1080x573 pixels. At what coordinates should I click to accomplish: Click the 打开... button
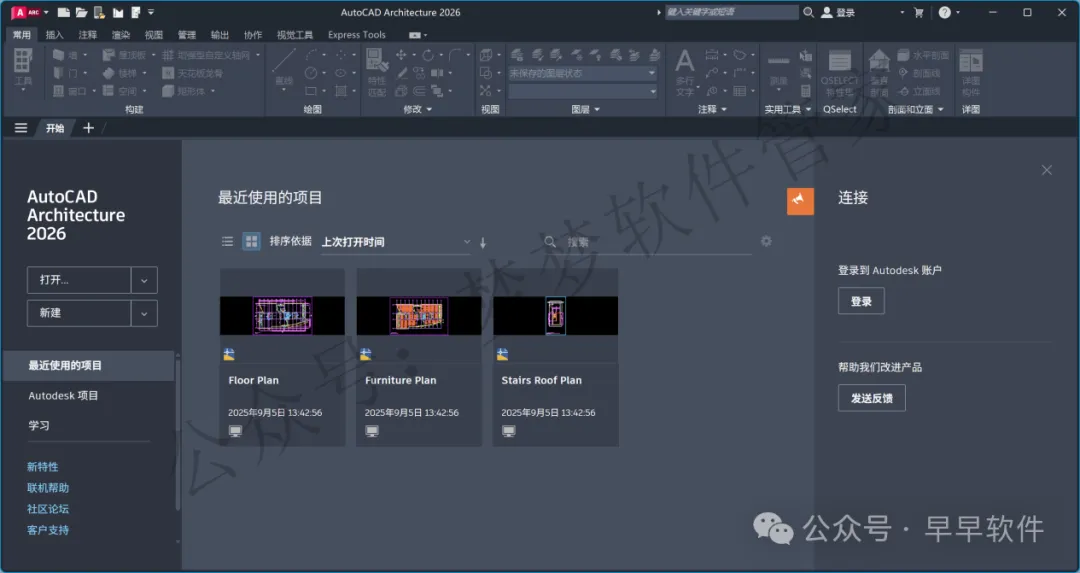(79, 280)
